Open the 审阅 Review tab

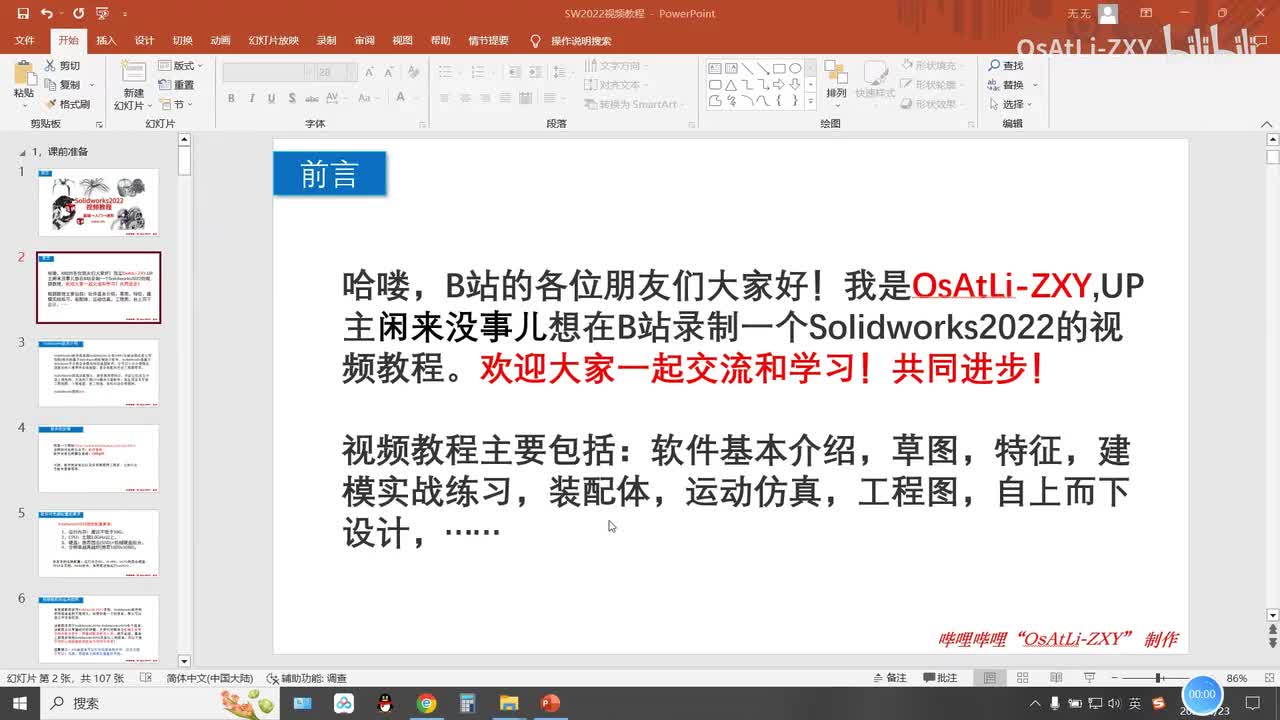tap(364, 41)
